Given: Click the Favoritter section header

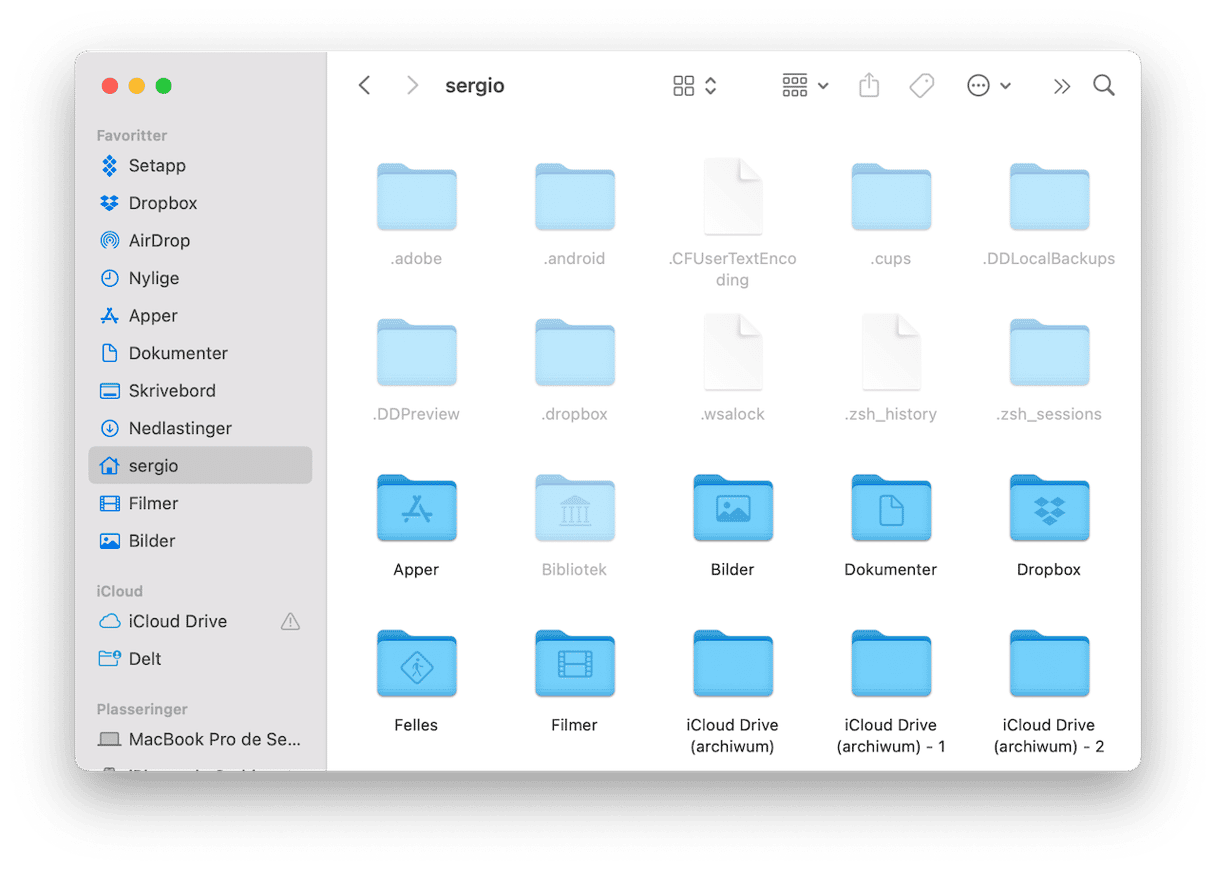Looking at the screenshot, I should tap(132, 135).
